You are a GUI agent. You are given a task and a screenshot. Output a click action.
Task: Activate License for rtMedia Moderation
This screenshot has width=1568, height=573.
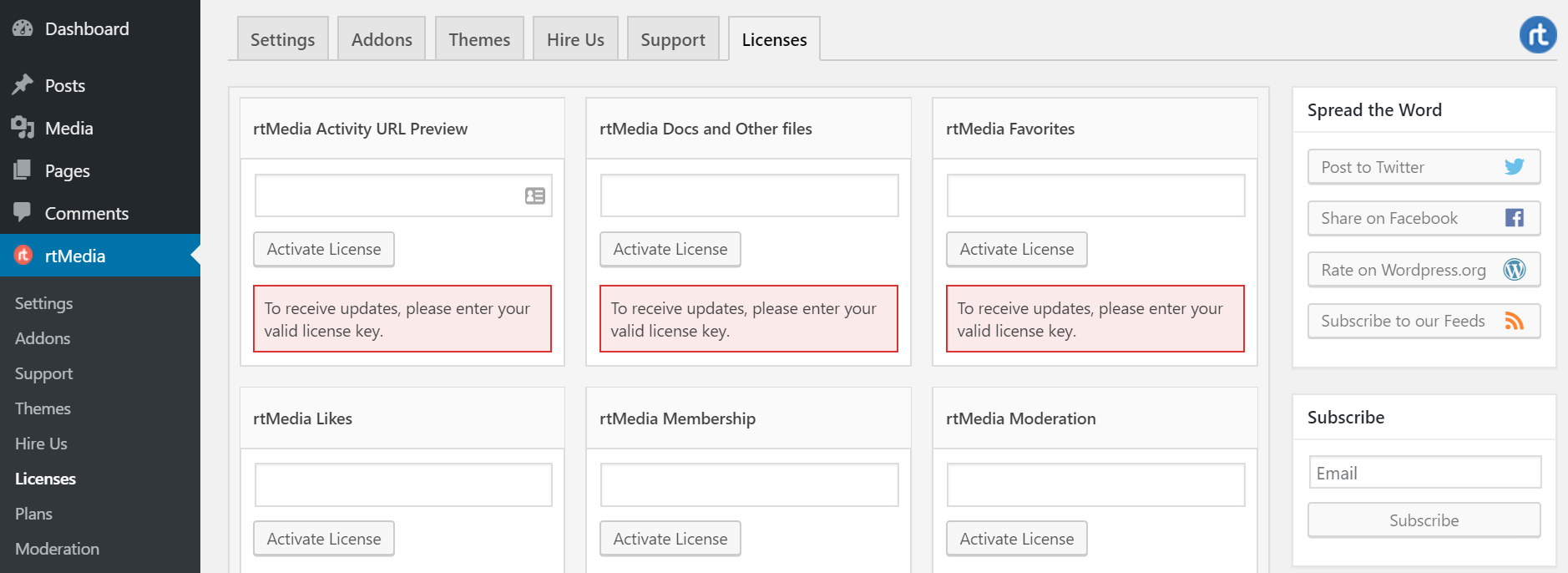pos(1017,539)
